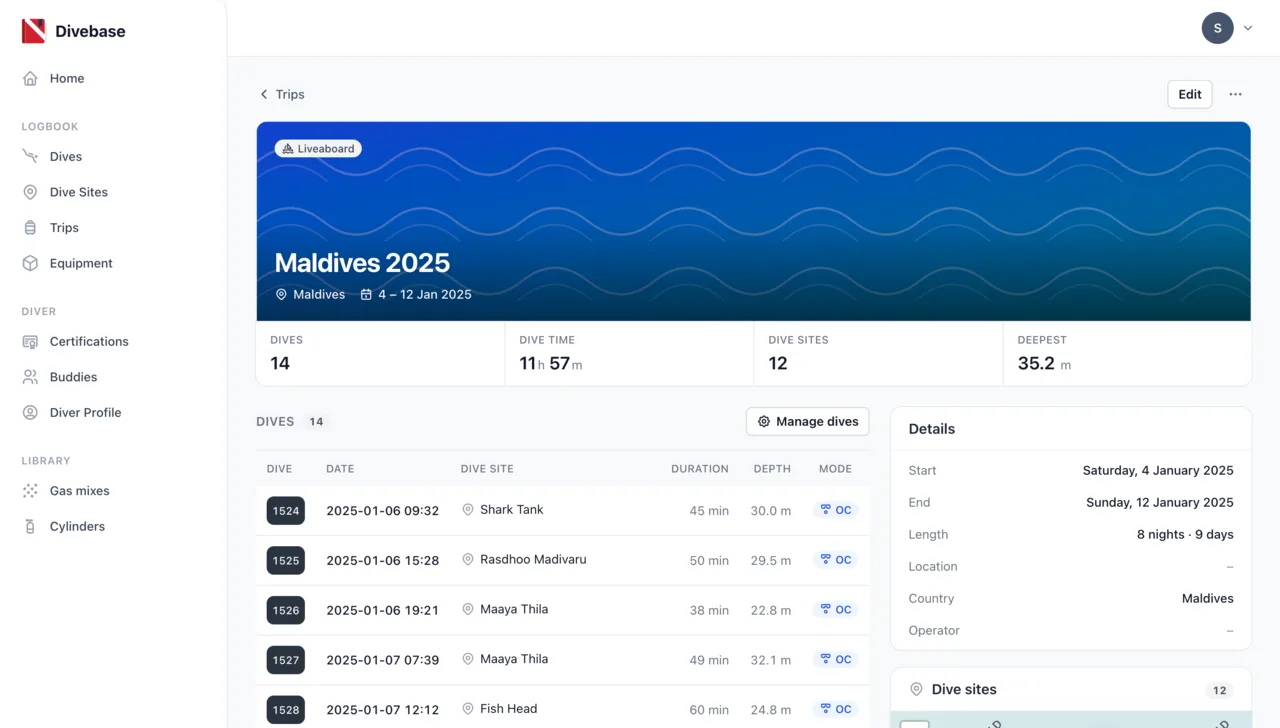Screen dimensions: 1280x728
Task: Click the date 2025-01-07 07:39
Action: click(x=382, y=660)
